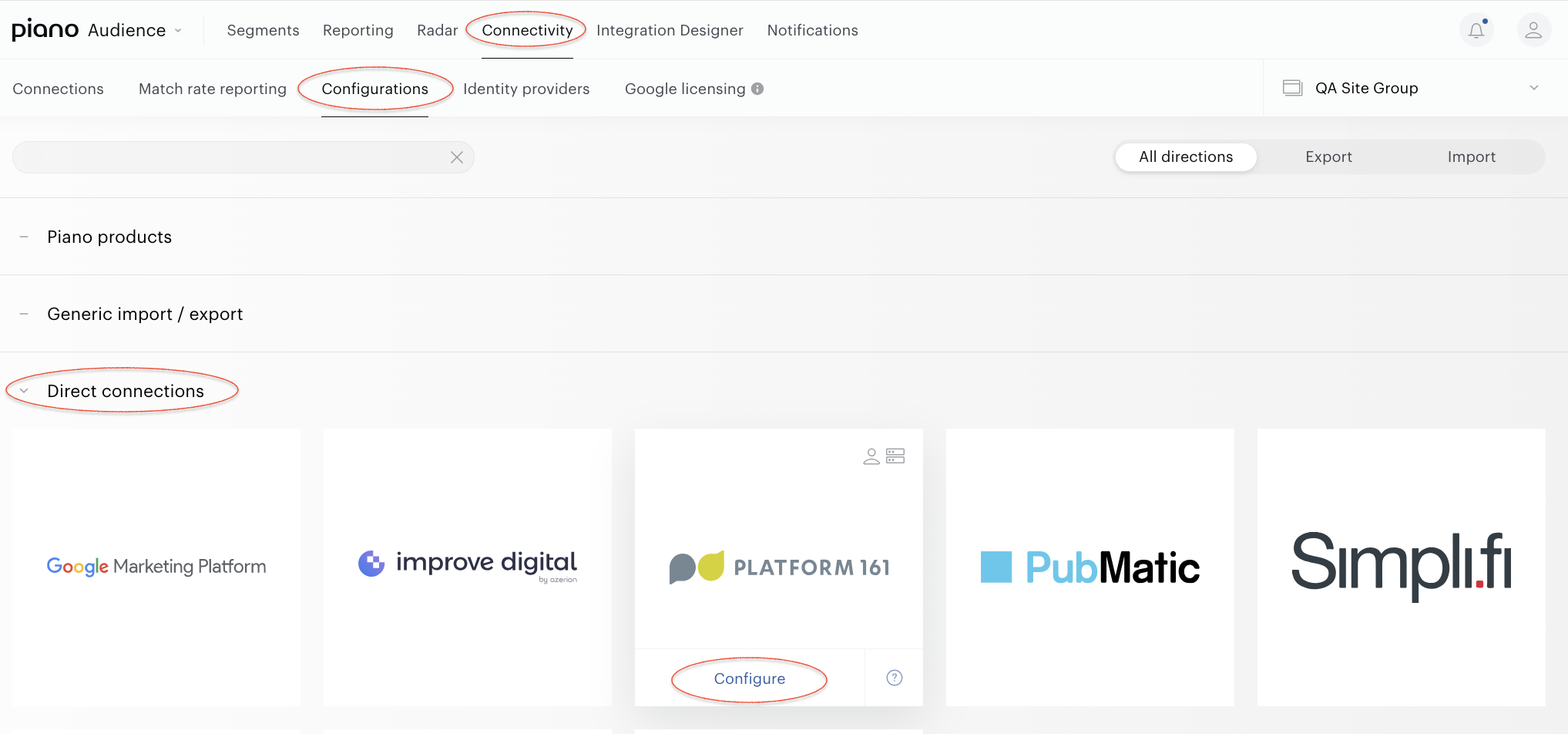This screenshot has height=734, width=1568.
Task: Click the Google licensing info icon
Action: point(757,89)
